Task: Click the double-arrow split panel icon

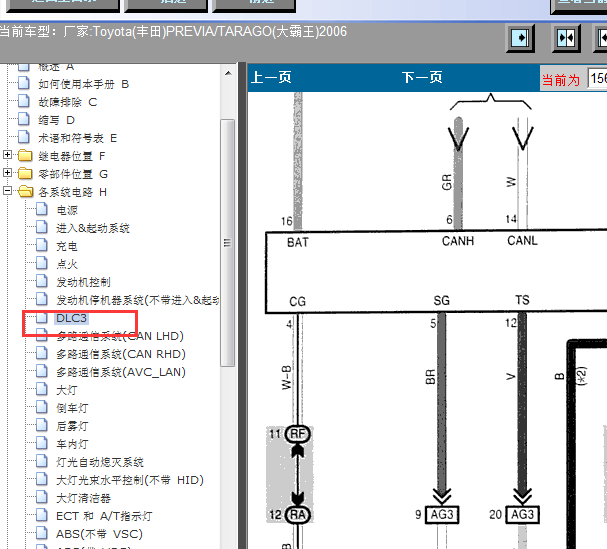Action: [566, 38]
